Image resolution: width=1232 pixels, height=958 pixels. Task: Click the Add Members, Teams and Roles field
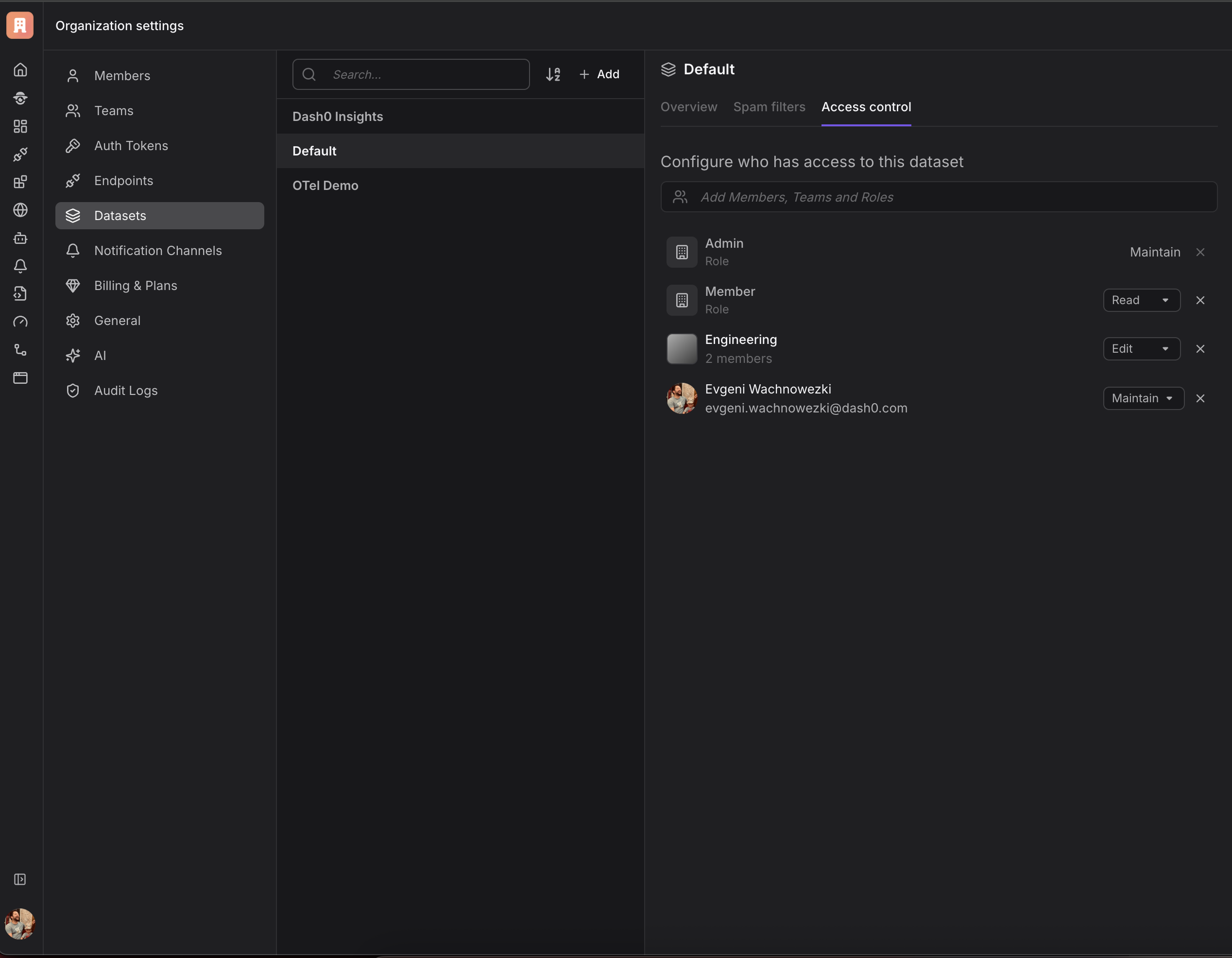938,197
